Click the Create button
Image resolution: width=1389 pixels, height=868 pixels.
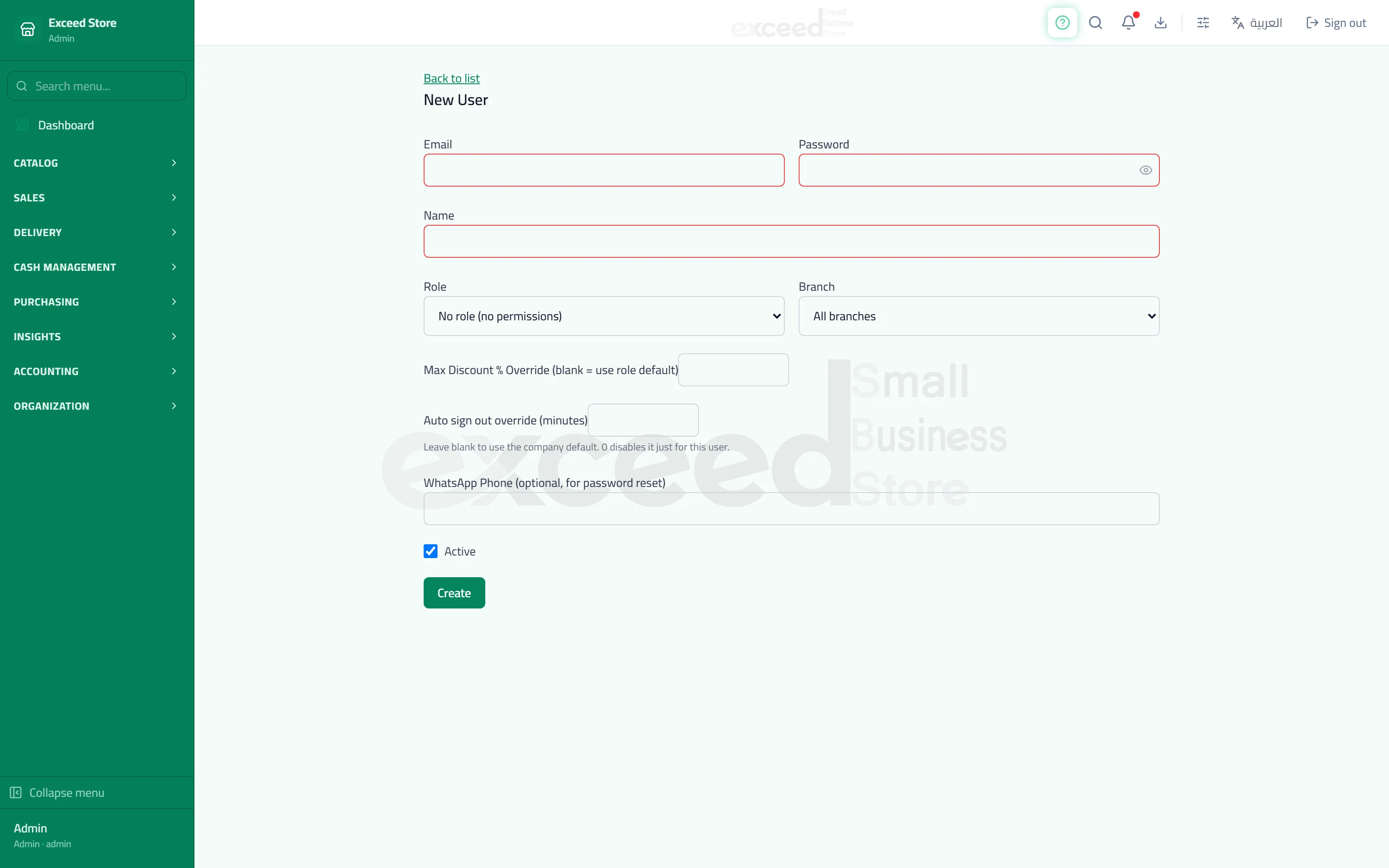454,592
